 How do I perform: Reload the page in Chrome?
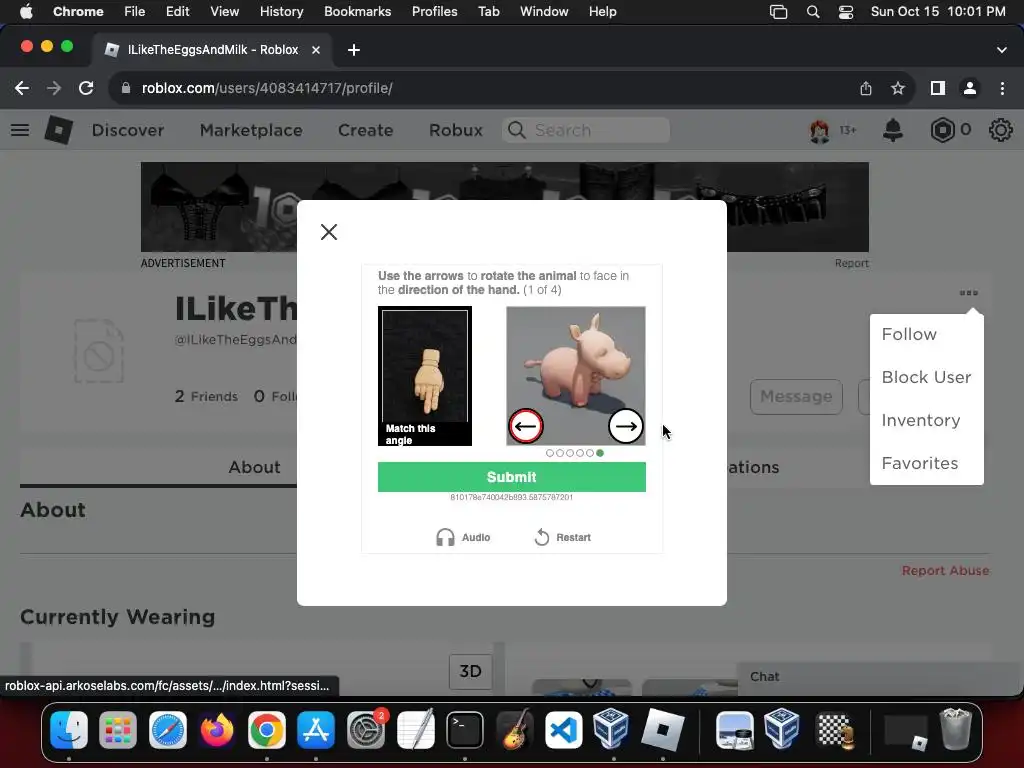[x=86, y=88]
